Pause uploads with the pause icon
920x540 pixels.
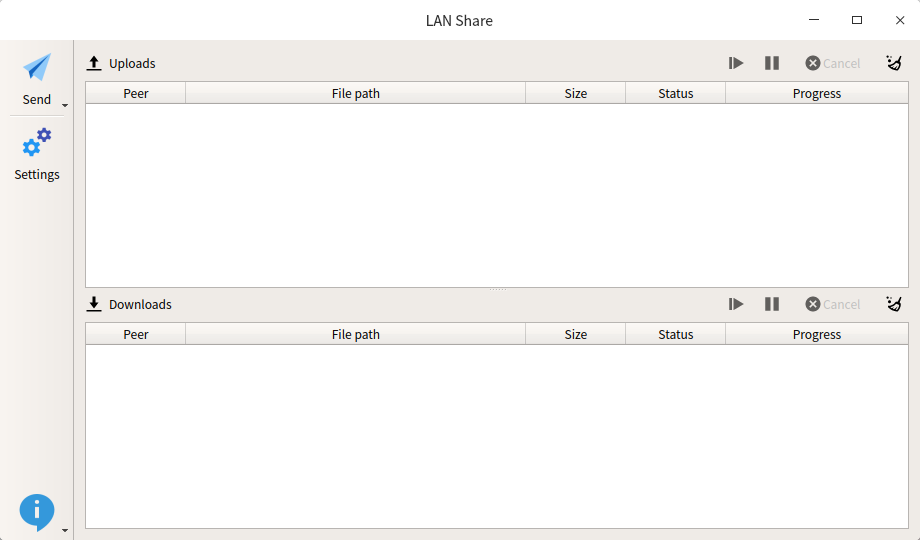pos(772,63)
